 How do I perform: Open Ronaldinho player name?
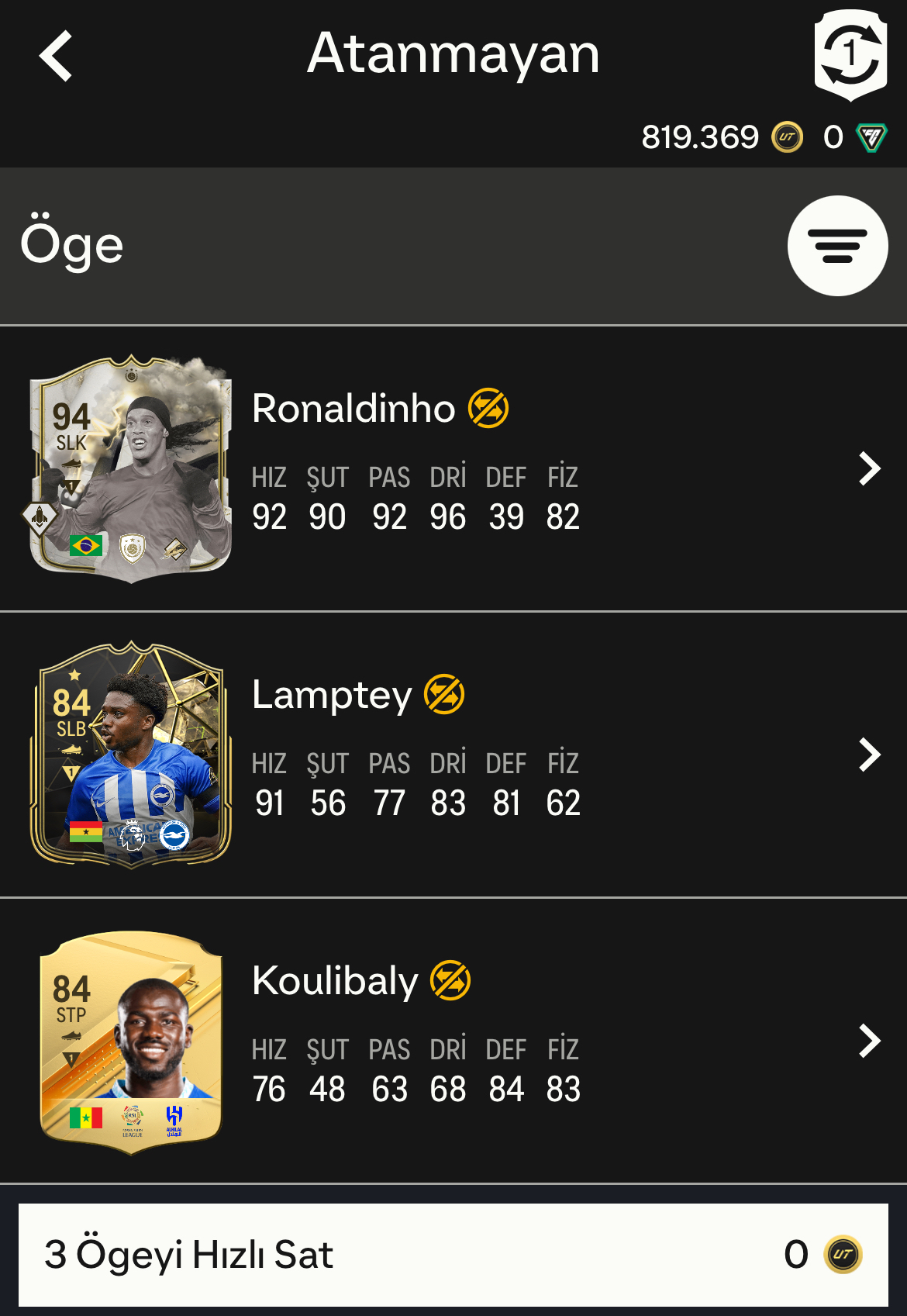(353, 409)
